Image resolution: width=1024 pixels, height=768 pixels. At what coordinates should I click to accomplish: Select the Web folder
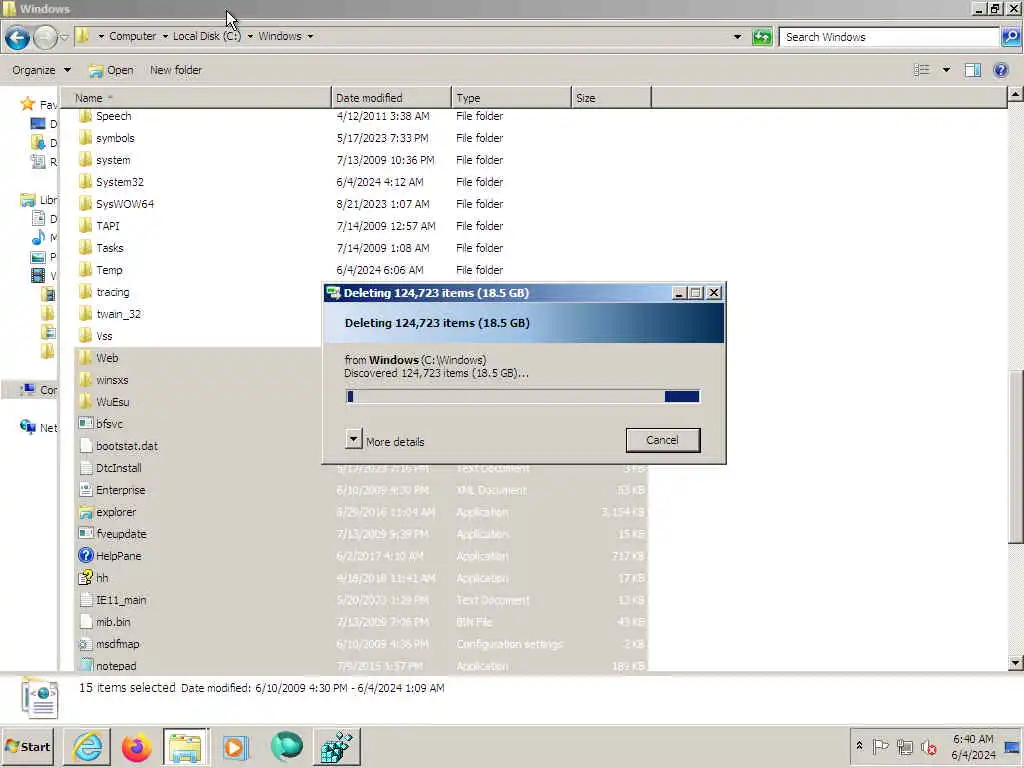(x=107, y=359)
